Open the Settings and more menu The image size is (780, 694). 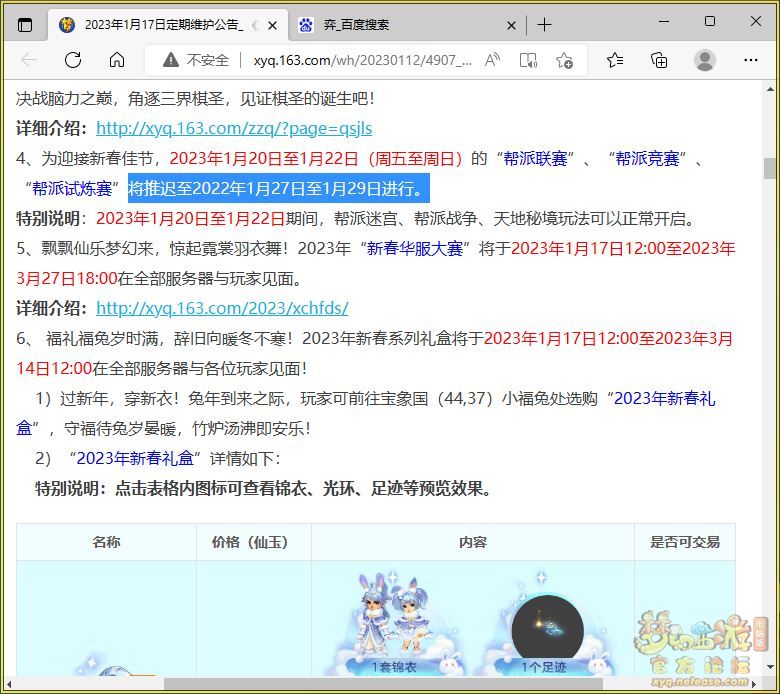coord(751,60)
